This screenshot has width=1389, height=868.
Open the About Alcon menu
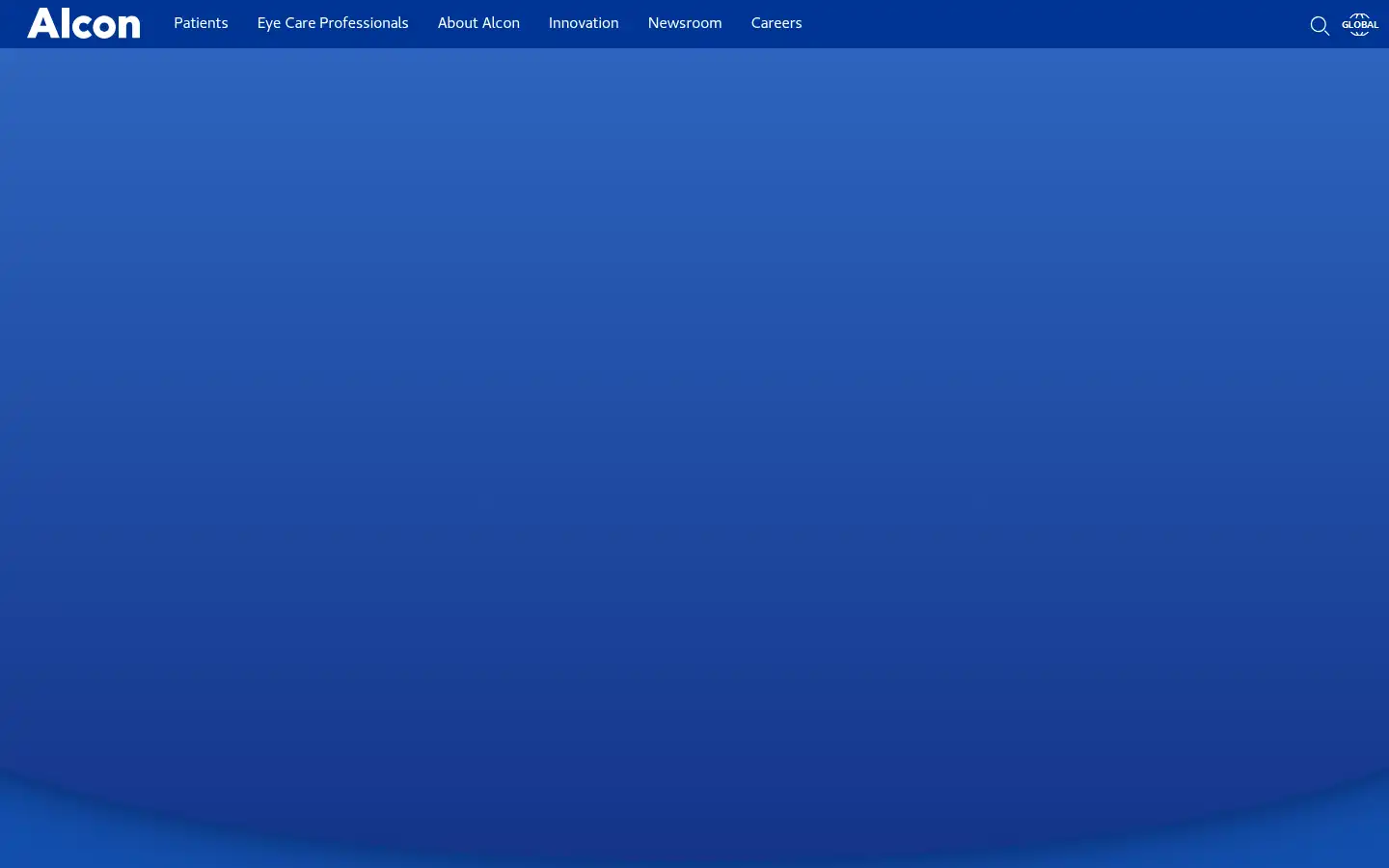[478, 23]
